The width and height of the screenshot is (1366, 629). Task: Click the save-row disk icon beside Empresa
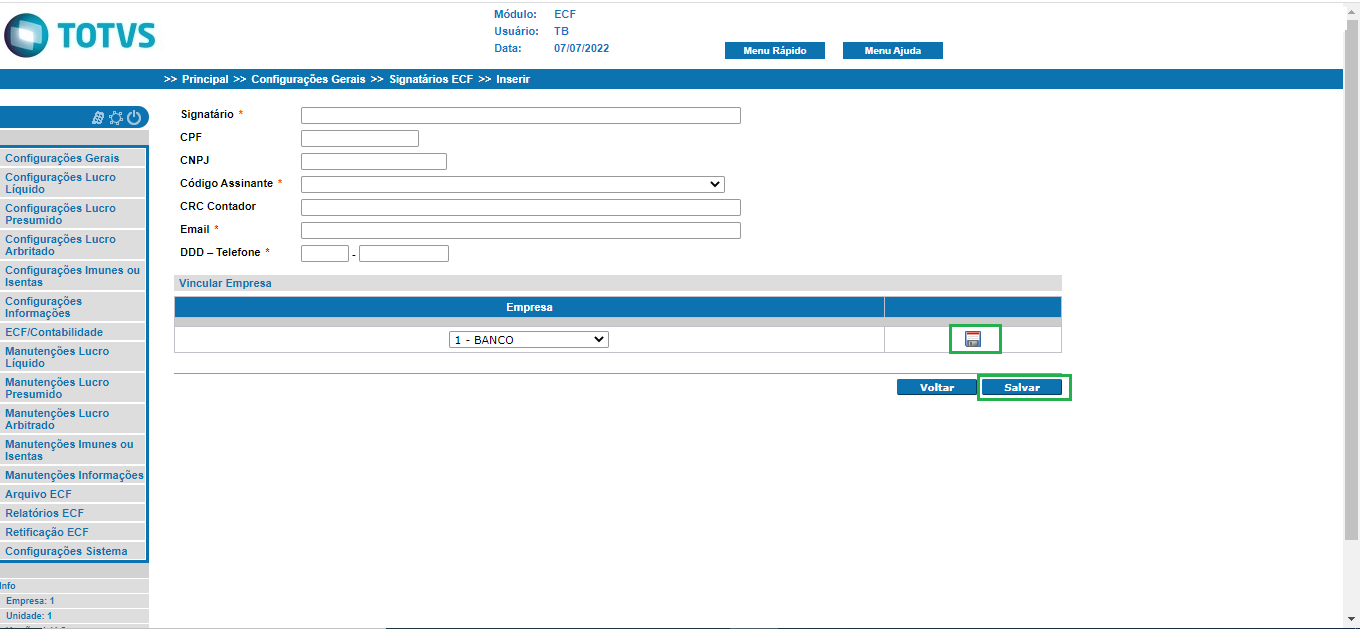pyautogui.click(x=973, y=339)
